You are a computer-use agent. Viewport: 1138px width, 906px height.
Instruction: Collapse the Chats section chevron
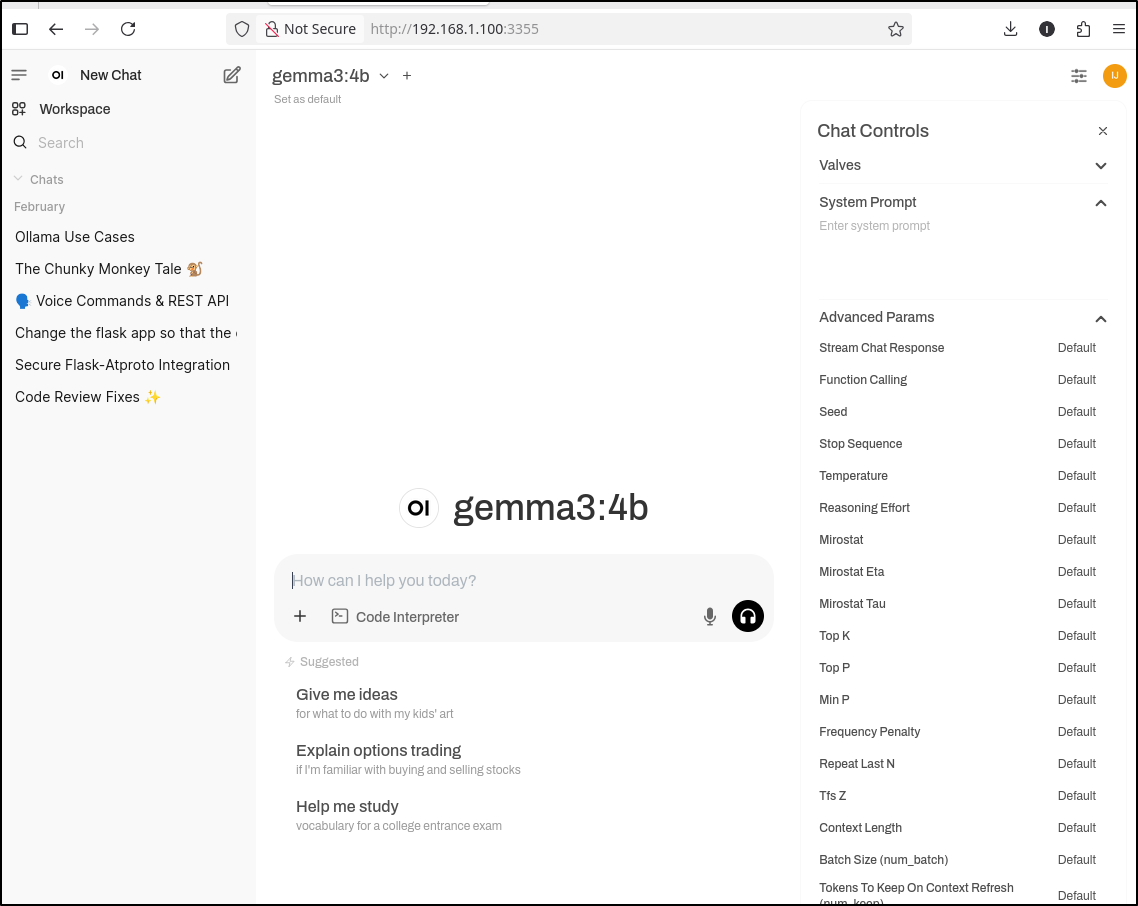pyautogui.click(x=18, y=179)
